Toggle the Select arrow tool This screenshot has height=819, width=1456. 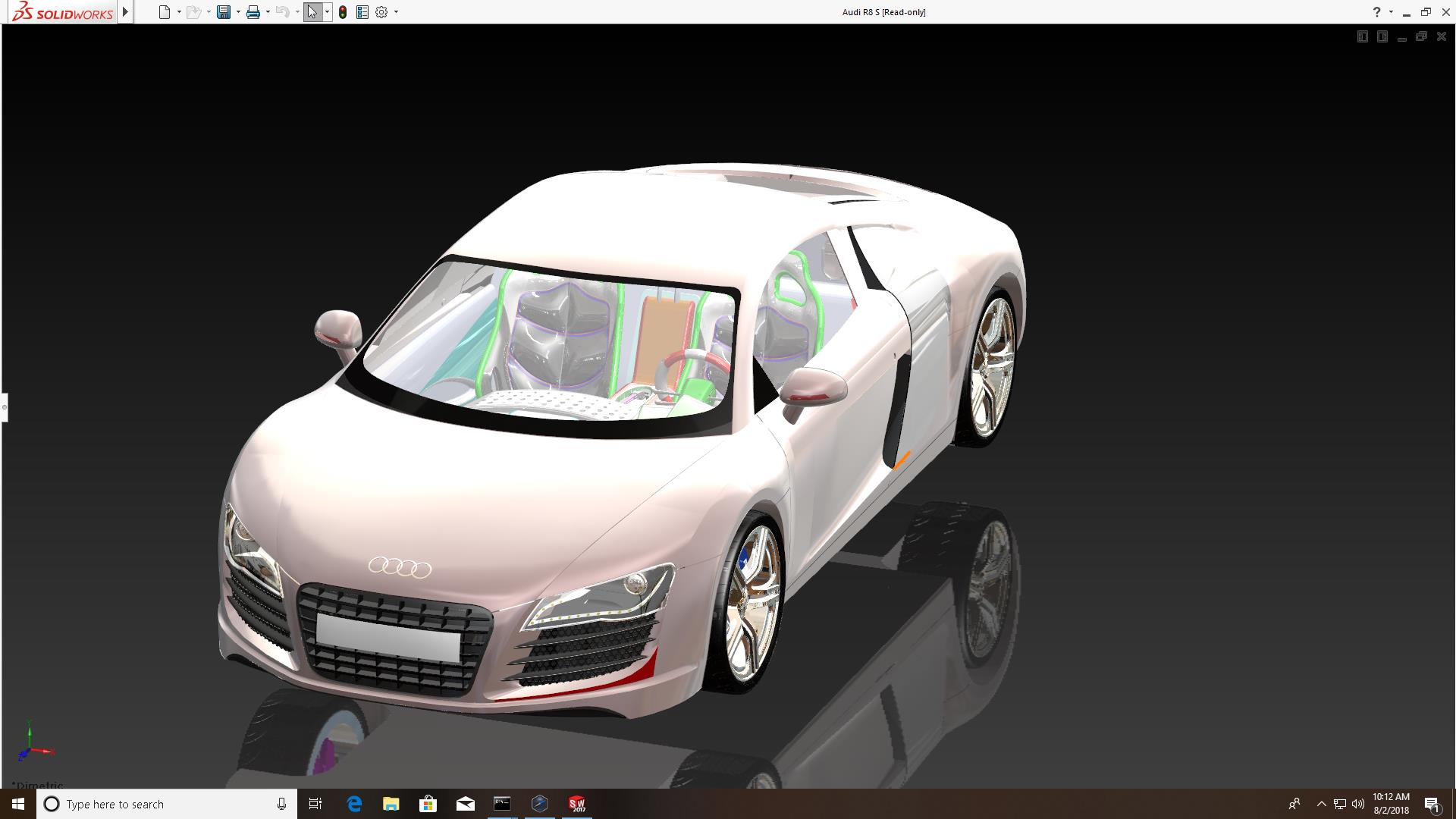coord(312,12)
